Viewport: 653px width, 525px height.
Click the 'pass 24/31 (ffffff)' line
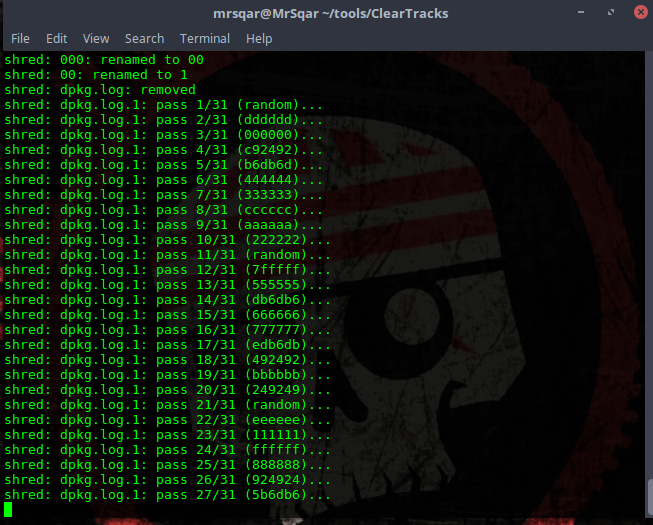[x=166, y=449]
